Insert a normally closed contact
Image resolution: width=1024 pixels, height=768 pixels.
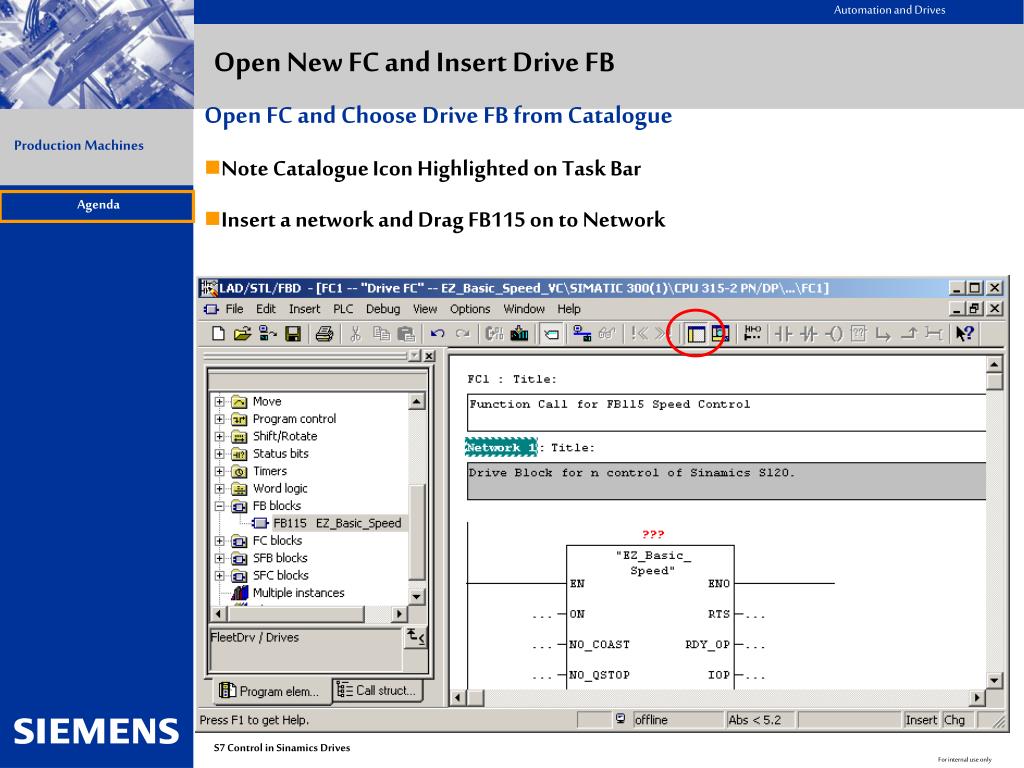pyautogui.click(x=808, y=334)
